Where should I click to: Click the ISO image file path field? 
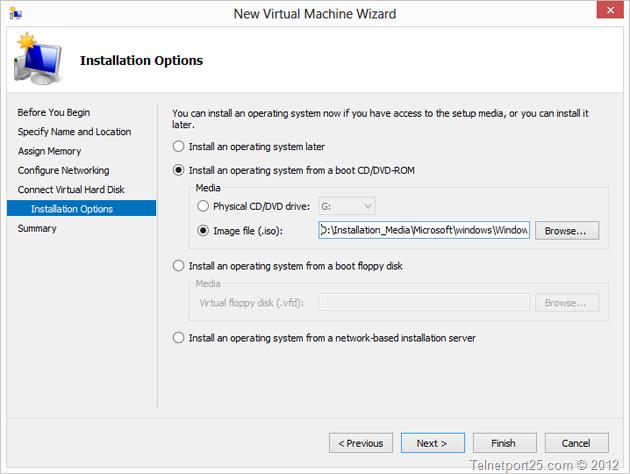[424, 230]
